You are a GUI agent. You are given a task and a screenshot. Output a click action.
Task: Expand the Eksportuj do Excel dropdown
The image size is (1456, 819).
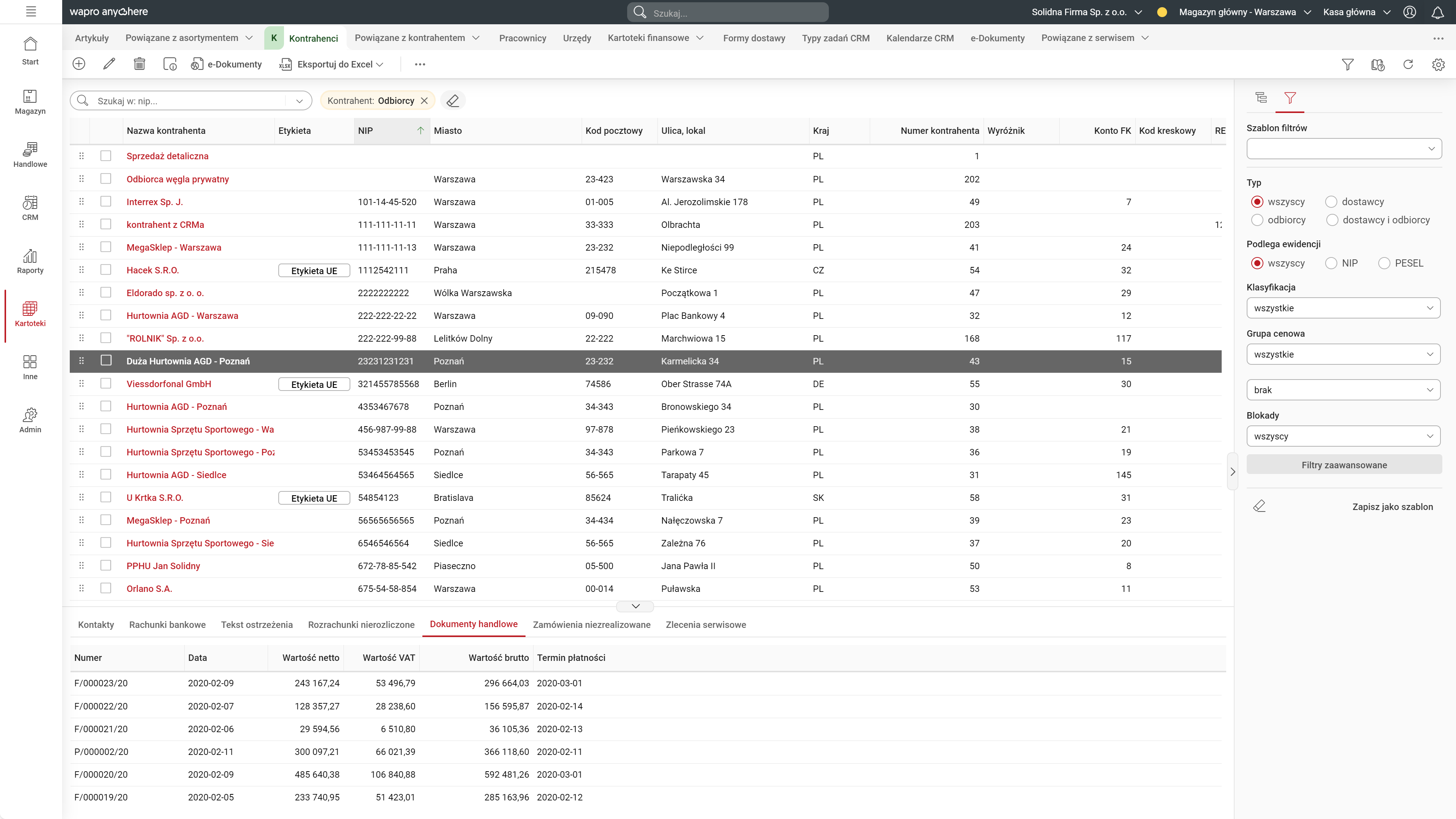(x=380, y=64)
